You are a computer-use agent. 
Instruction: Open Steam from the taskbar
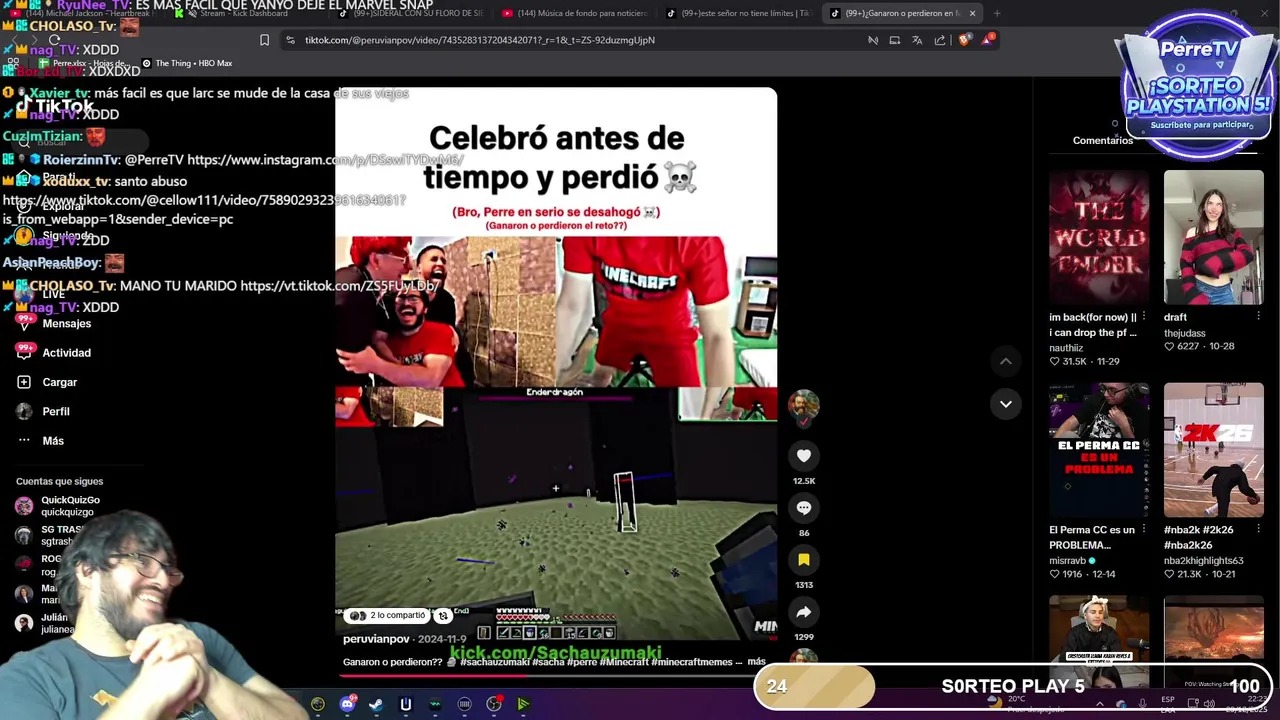pyautogui.click(x=376, y=704)
